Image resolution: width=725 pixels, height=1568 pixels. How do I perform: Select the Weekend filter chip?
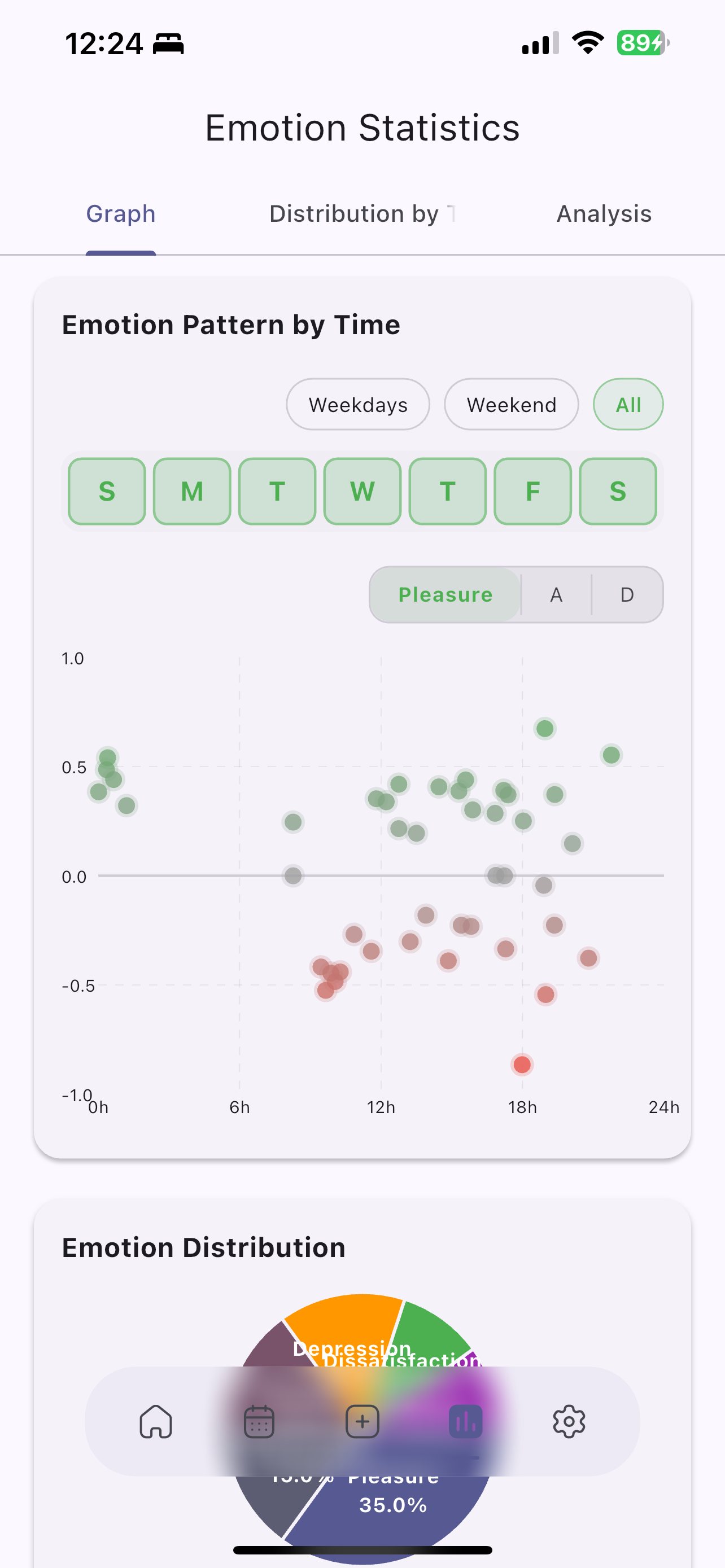(512, 405)
